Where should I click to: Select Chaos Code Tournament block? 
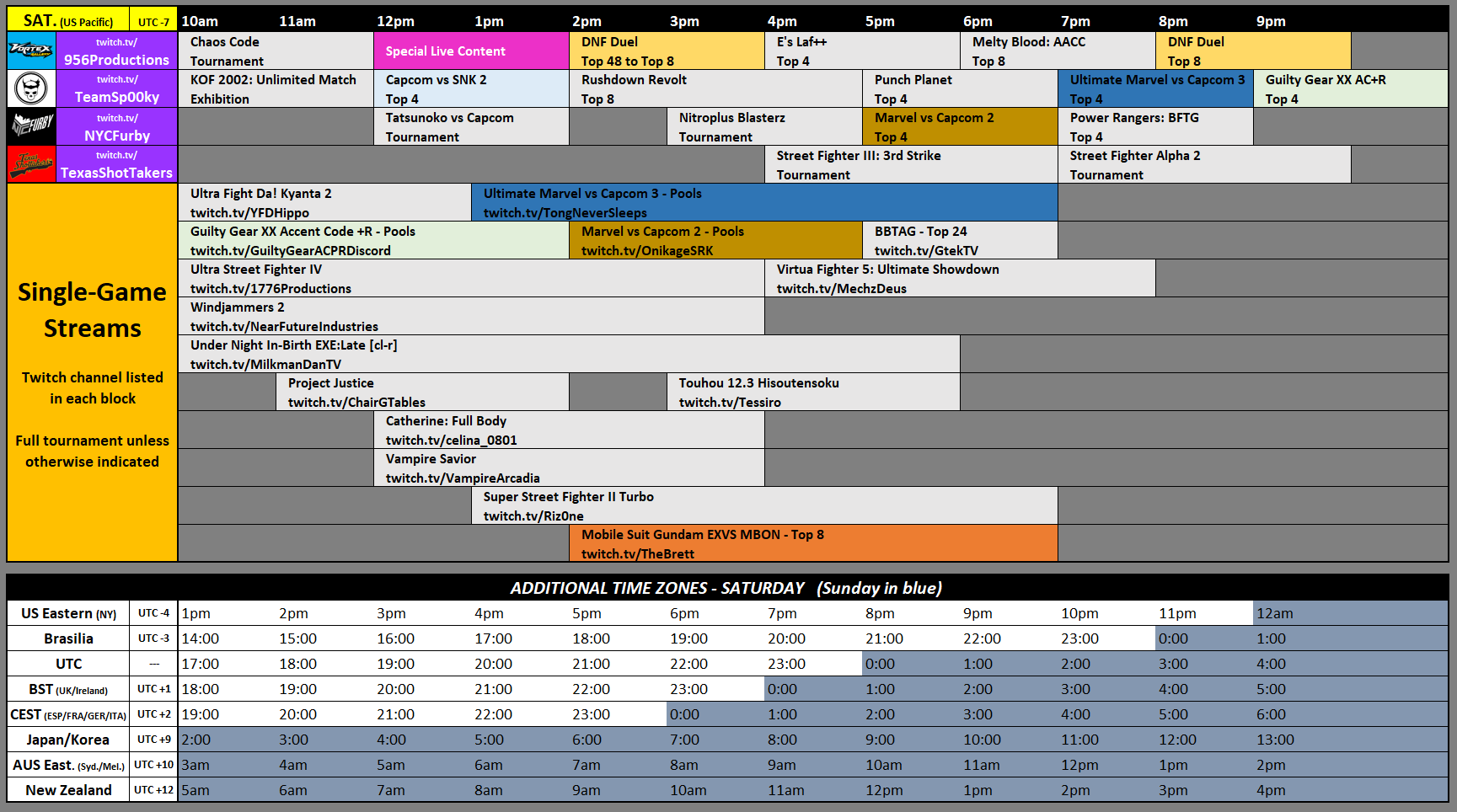[x=276, y=51]
